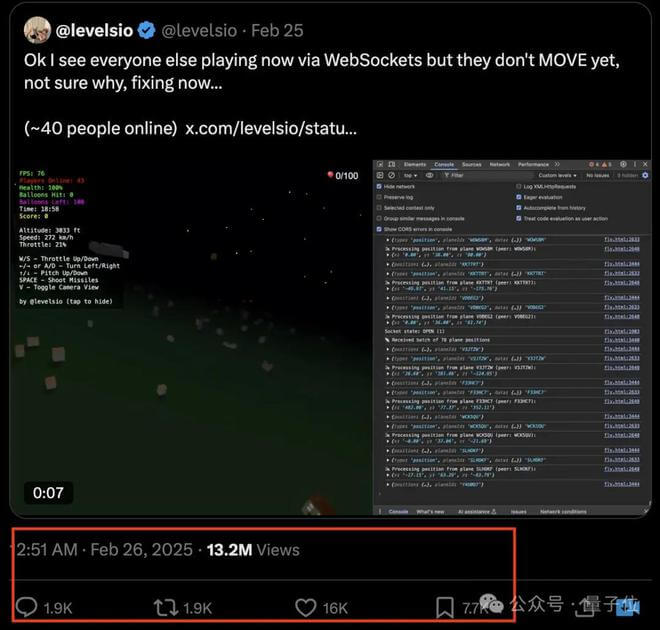Click the retweet icon

[x=166, y=608]
